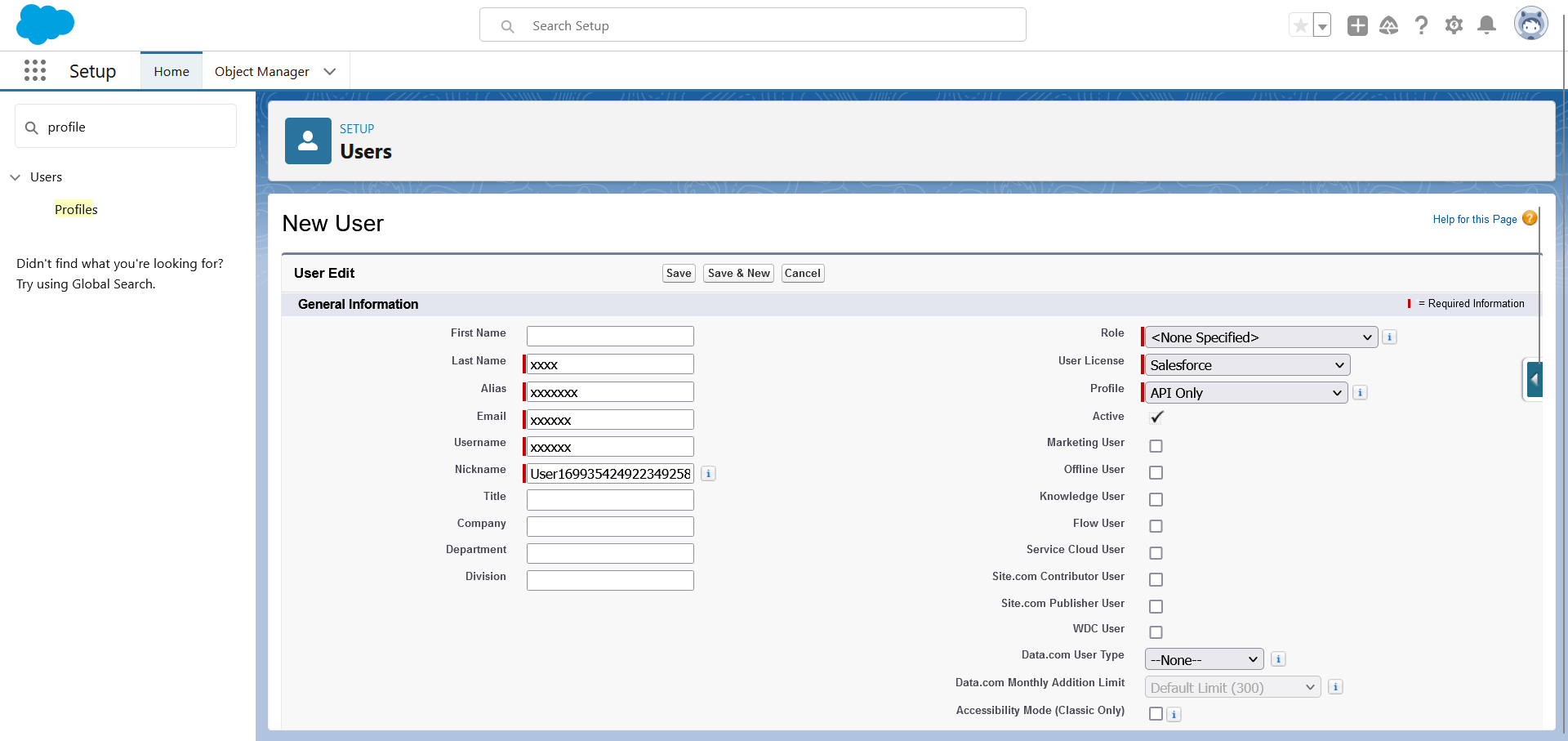This screenshot has width=1568, height=741.
Task: Open the App Launcher grid icon
Action: pyautogui.click(x=35, y=71)
